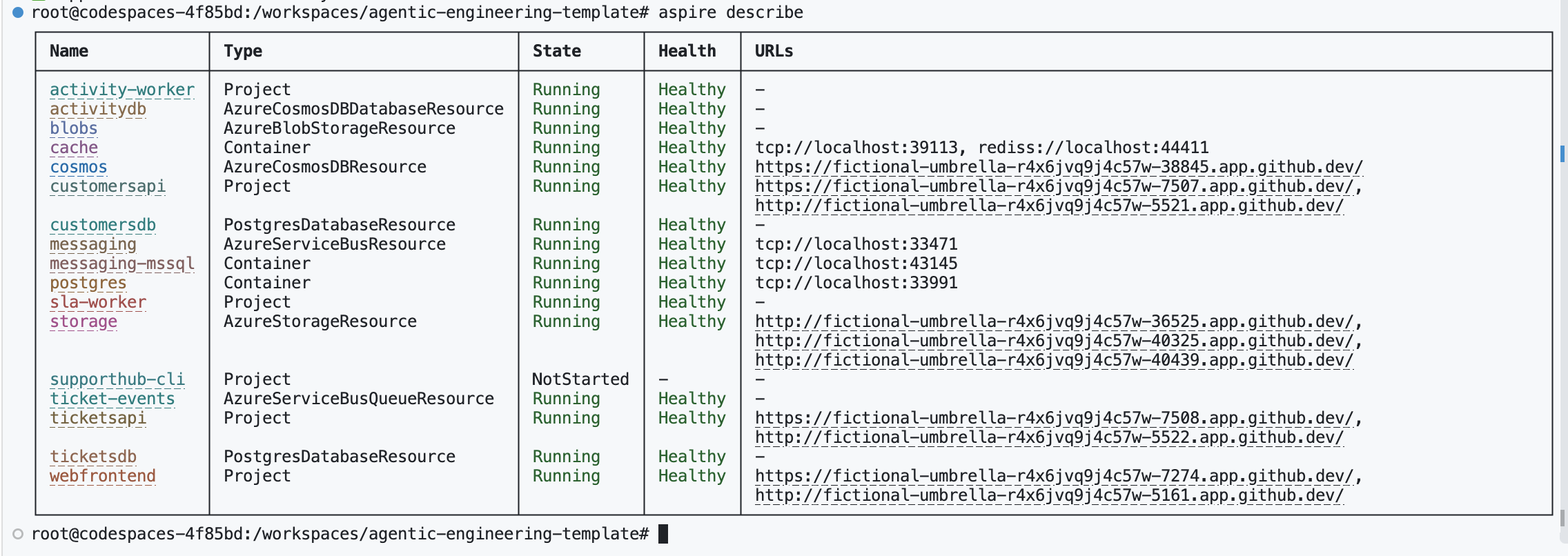
Task: Open the cosmos resource link
Action: (79, 167)
